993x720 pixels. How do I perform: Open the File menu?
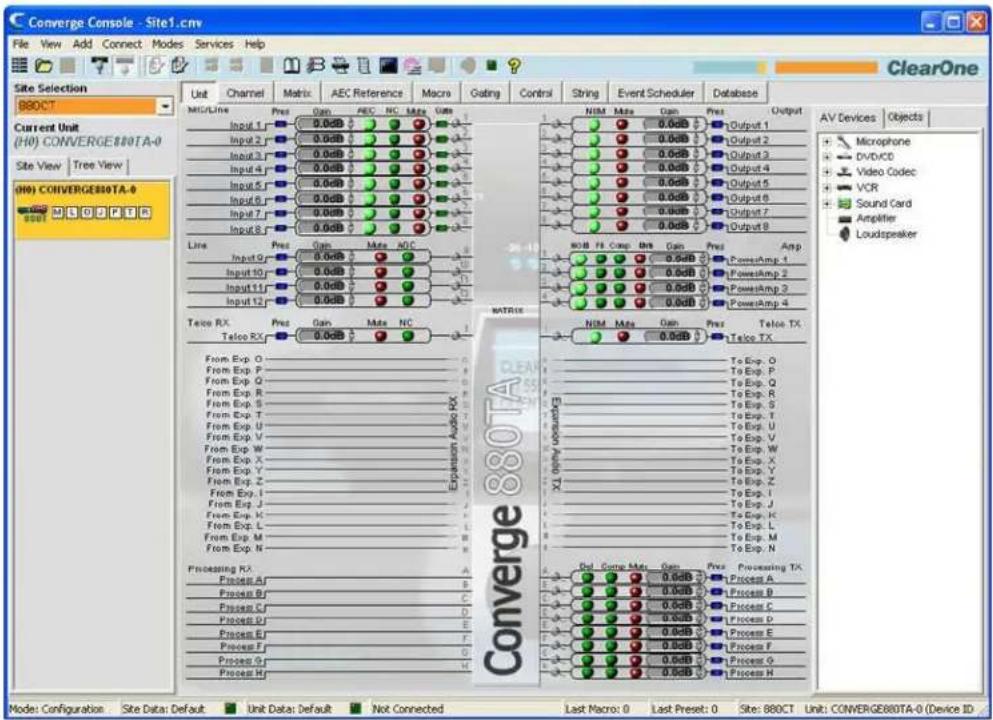21,44
